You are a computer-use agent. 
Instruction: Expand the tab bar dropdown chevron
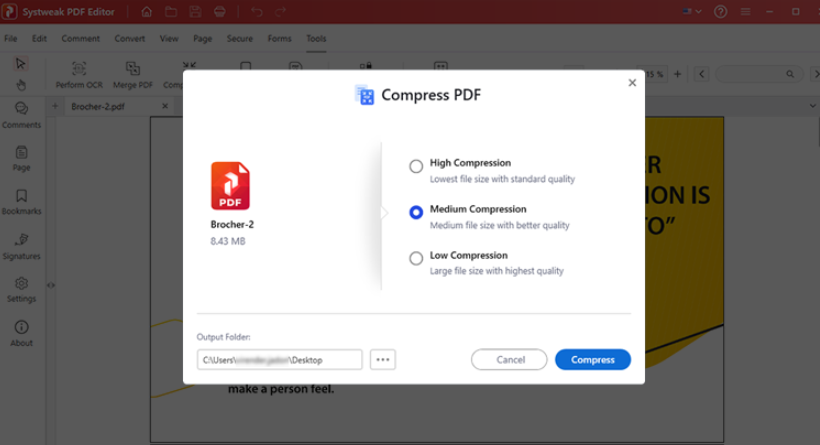coord(812,106)
